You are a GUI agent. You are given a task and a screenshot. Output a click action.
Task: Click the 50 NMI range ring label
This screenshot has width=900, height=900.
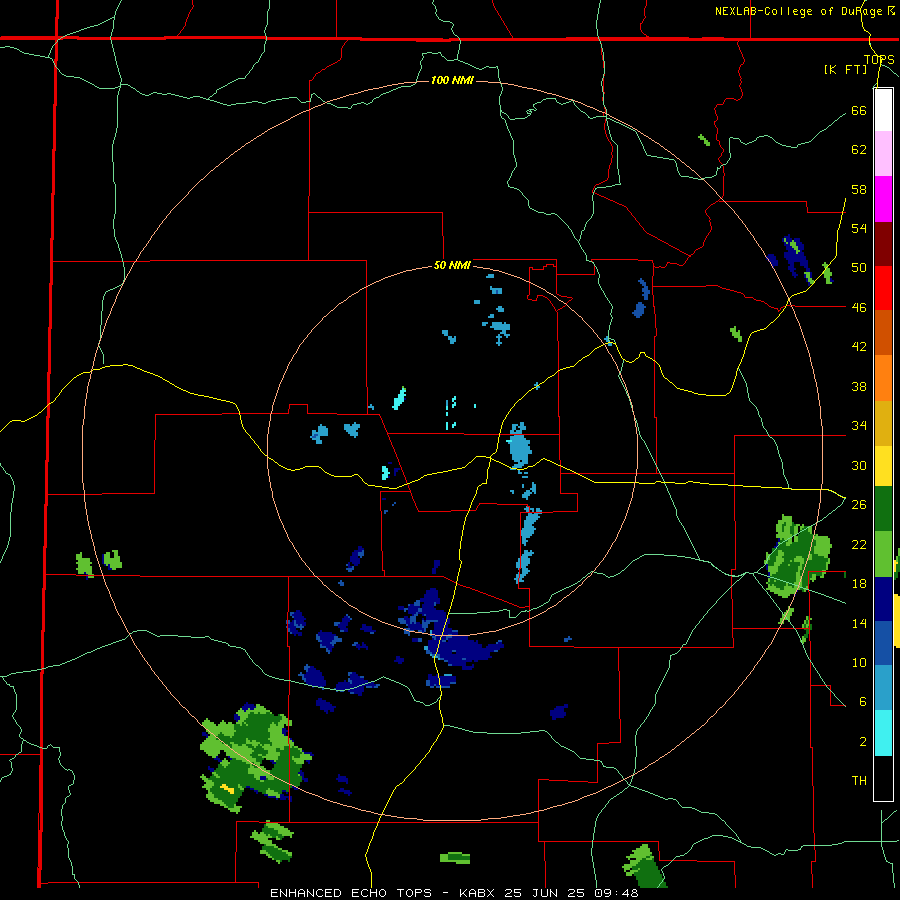[452, 265]
